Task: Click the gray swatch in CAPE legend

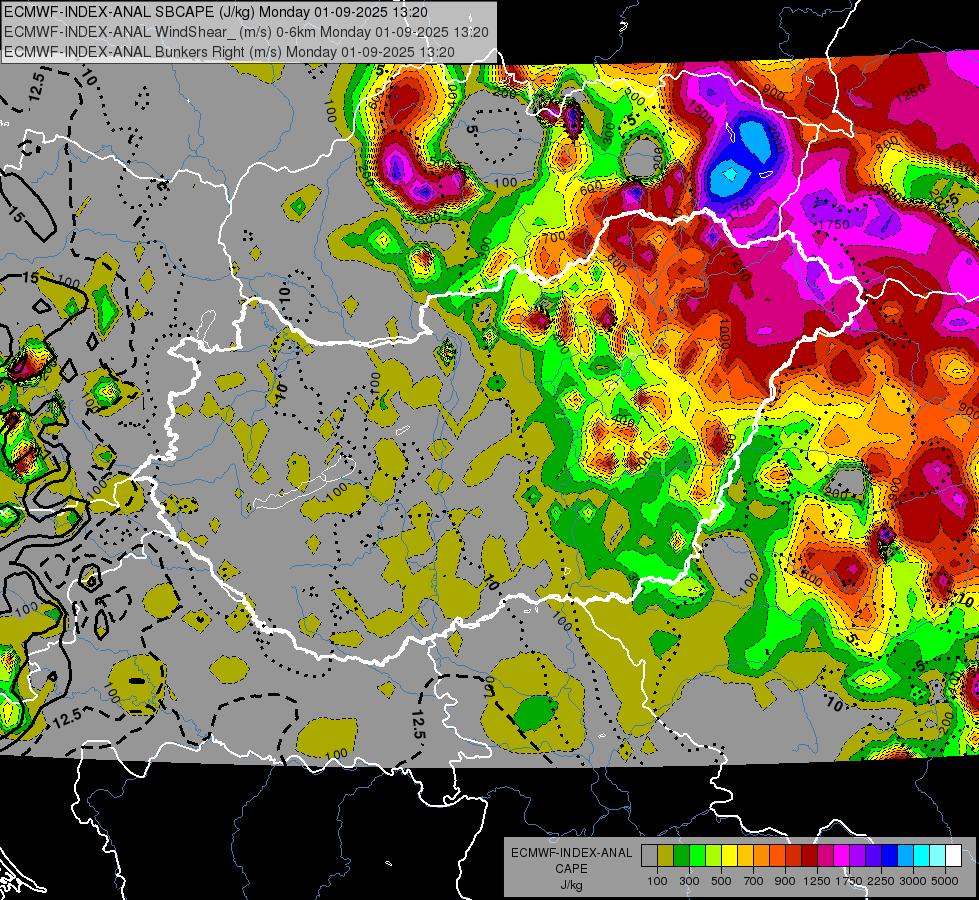Action: 649,856
